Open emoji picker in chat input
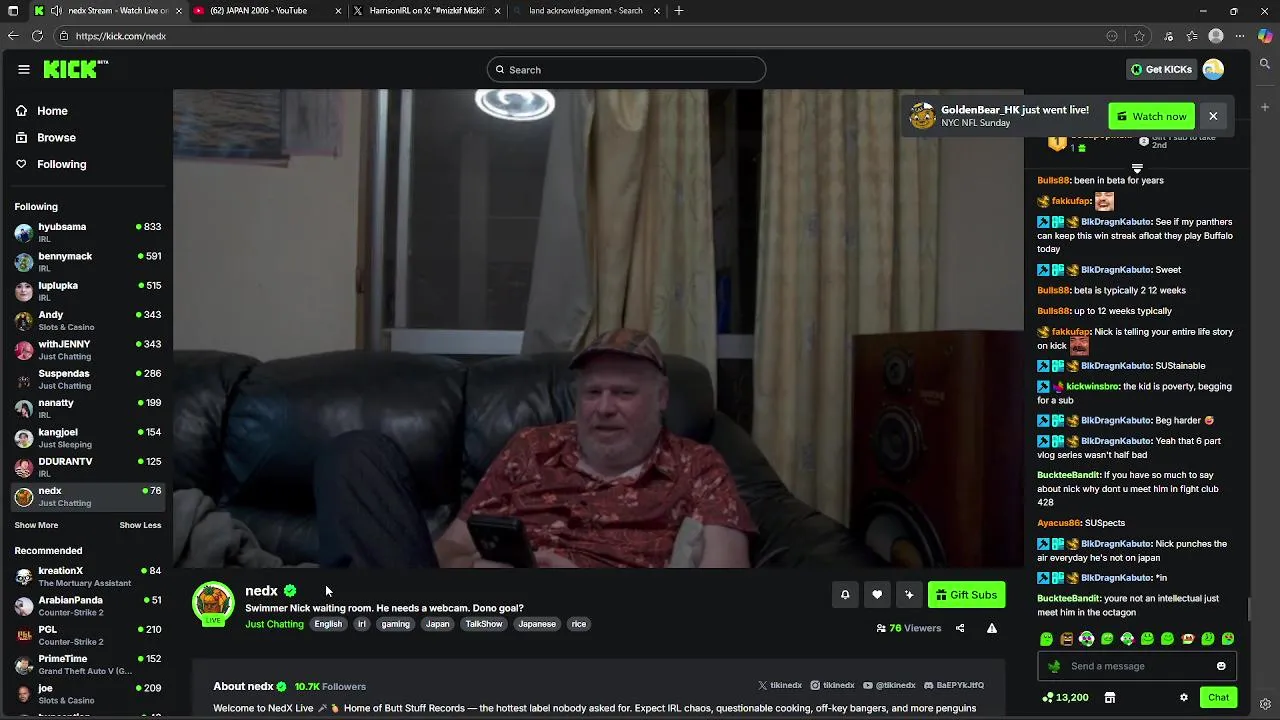 click(1221, 666)
